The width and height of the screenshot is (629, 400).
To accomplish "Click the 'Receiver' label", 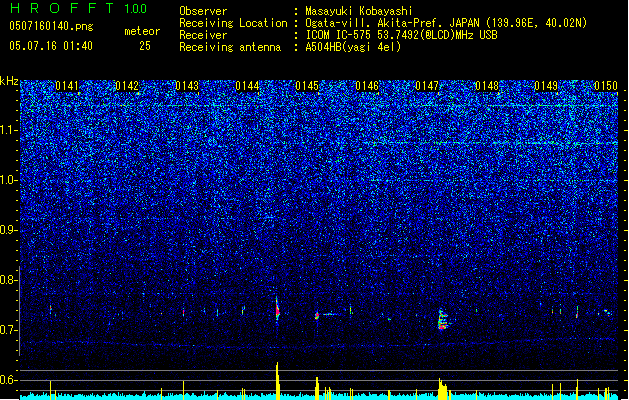I will pos(203,35).
